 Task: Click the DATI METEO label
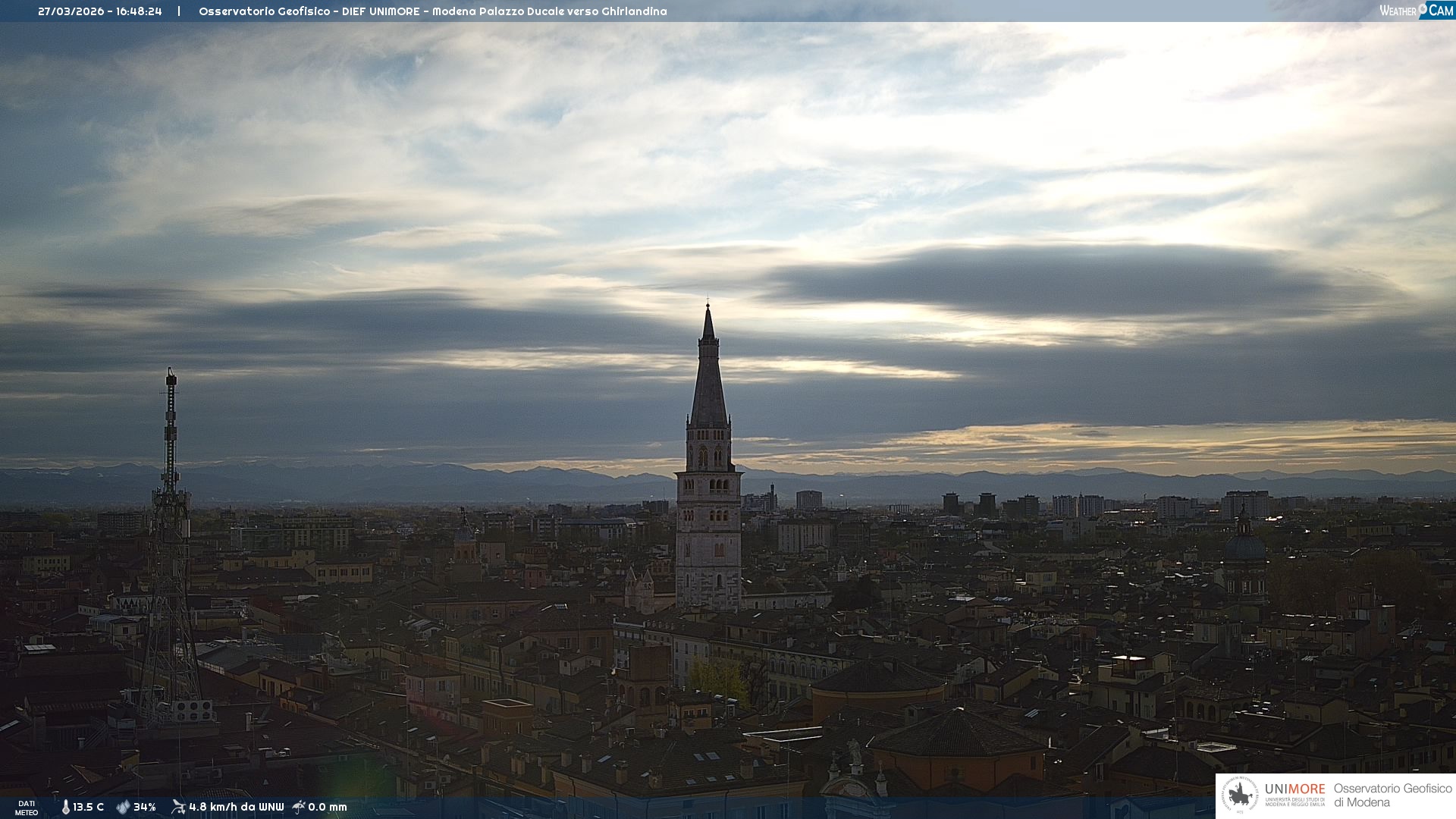tap(27, 808)
